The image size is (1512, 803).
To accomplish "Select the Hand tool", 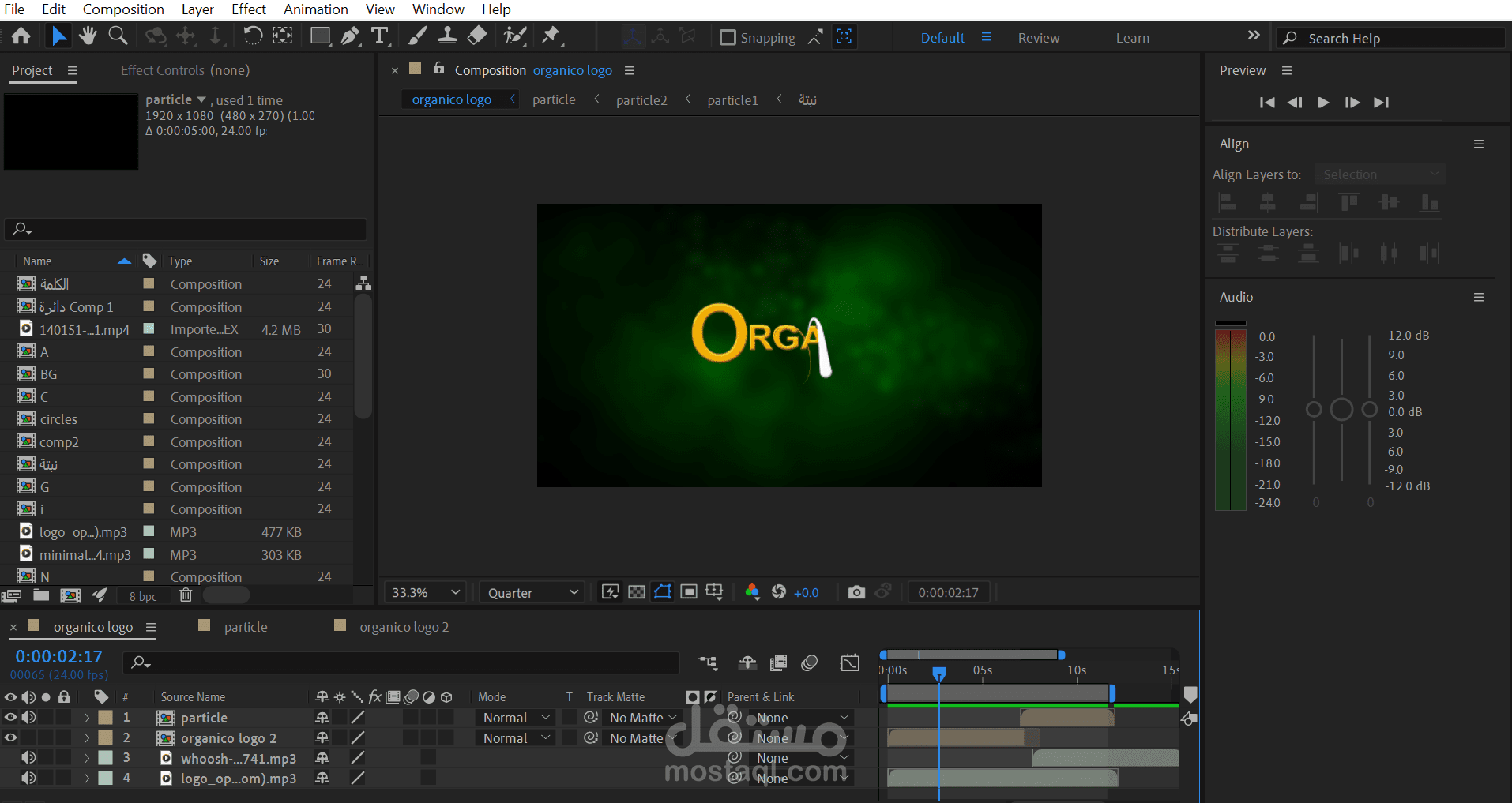I will point(88,36).
